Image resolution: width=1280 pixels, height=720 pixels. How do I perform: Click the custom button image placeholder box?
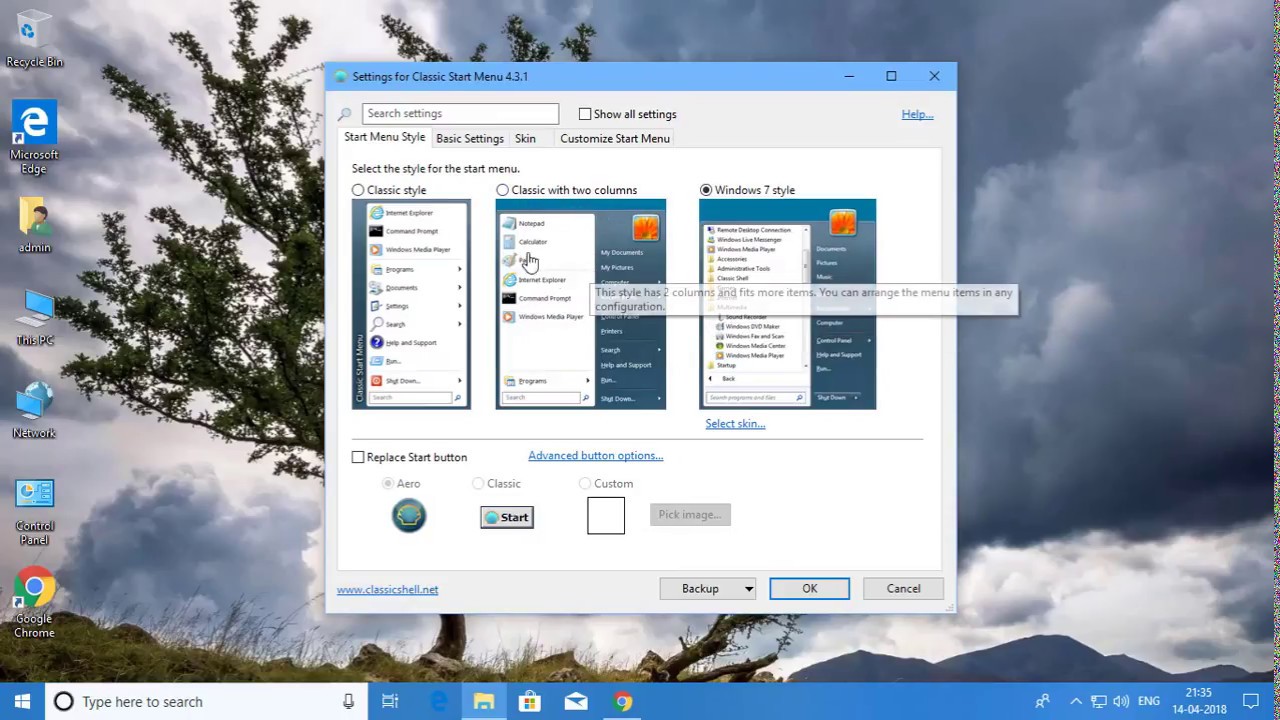(x=606, y=516)
